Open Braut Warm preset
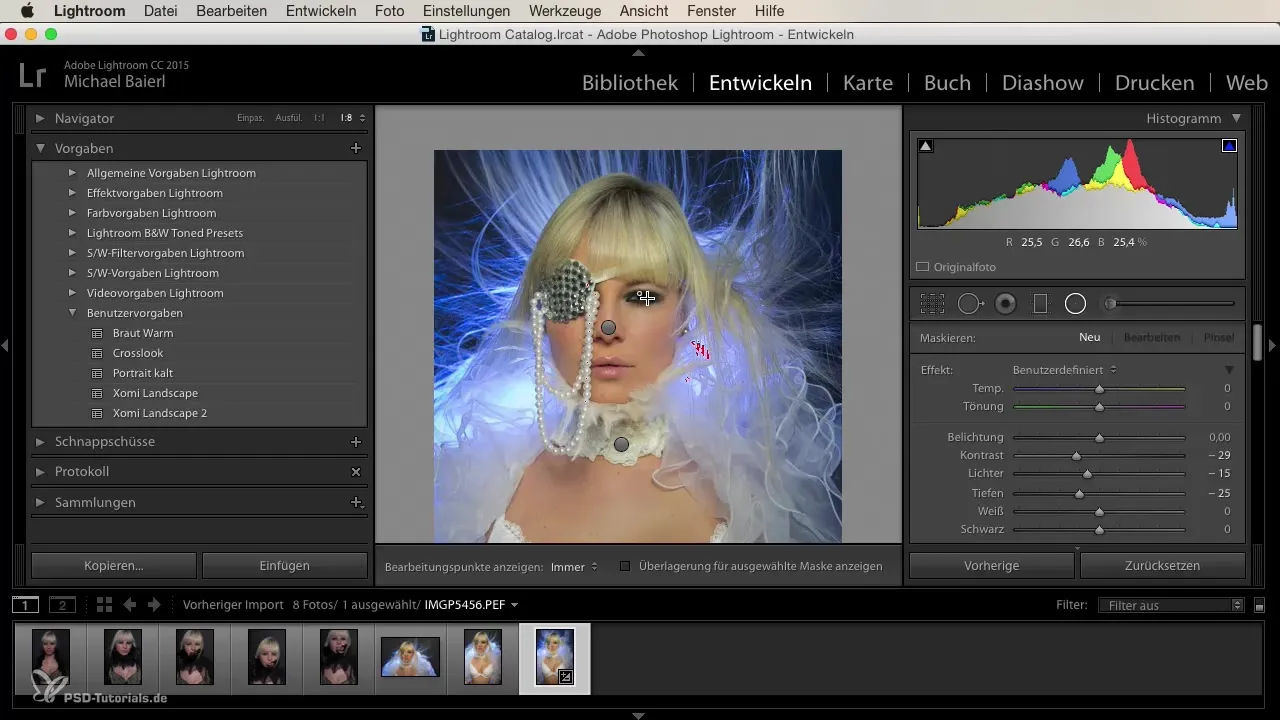Viewport: 1280px width, 720px height. pyautogui.click(x=143, y=333)
